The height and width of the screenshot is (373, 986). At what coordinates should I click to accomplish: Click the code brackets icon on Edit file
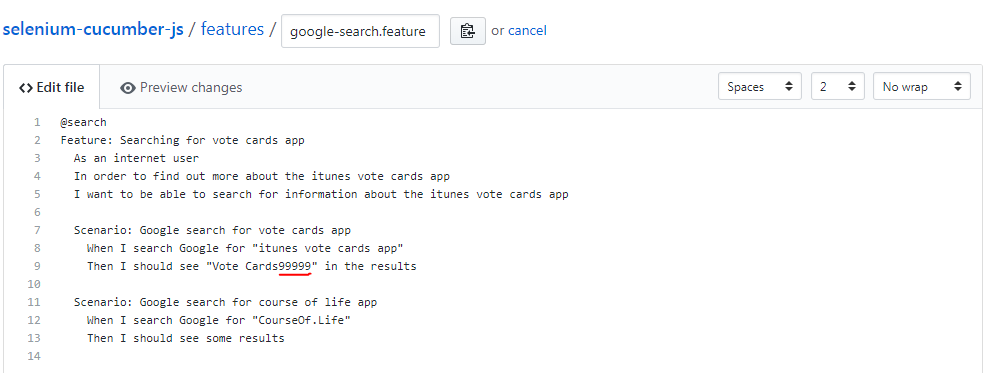(26, 88)
